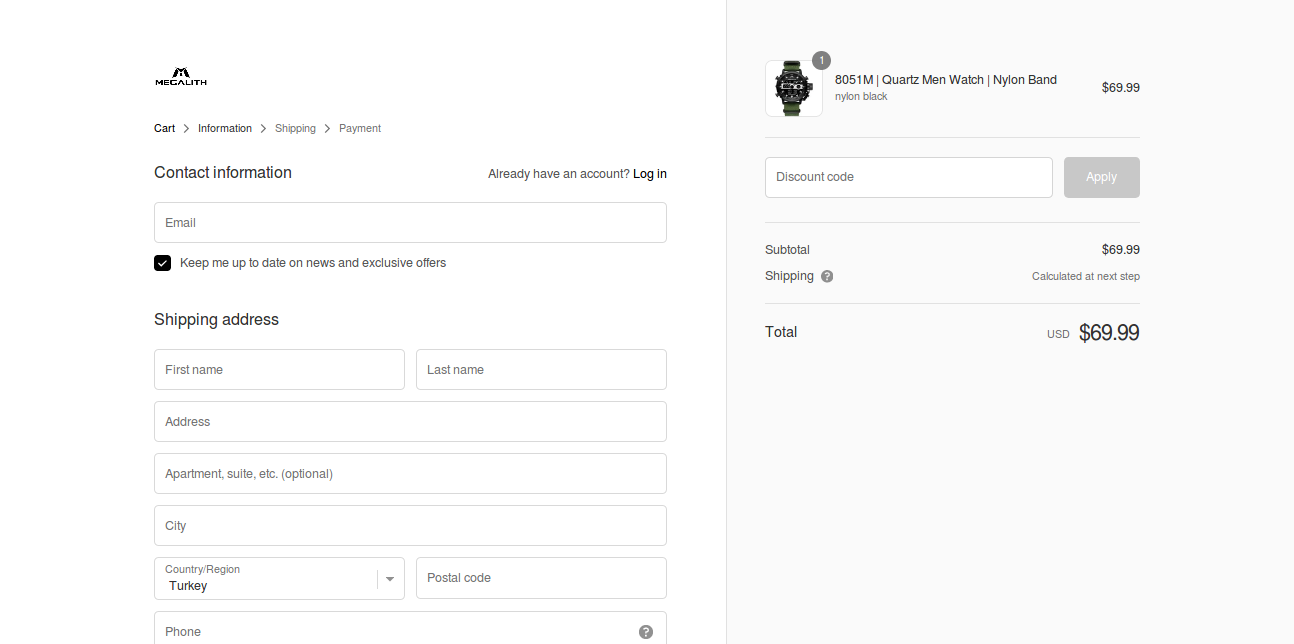Click the Megalith logo
The image size is (1294, 644).
(181, 77)
